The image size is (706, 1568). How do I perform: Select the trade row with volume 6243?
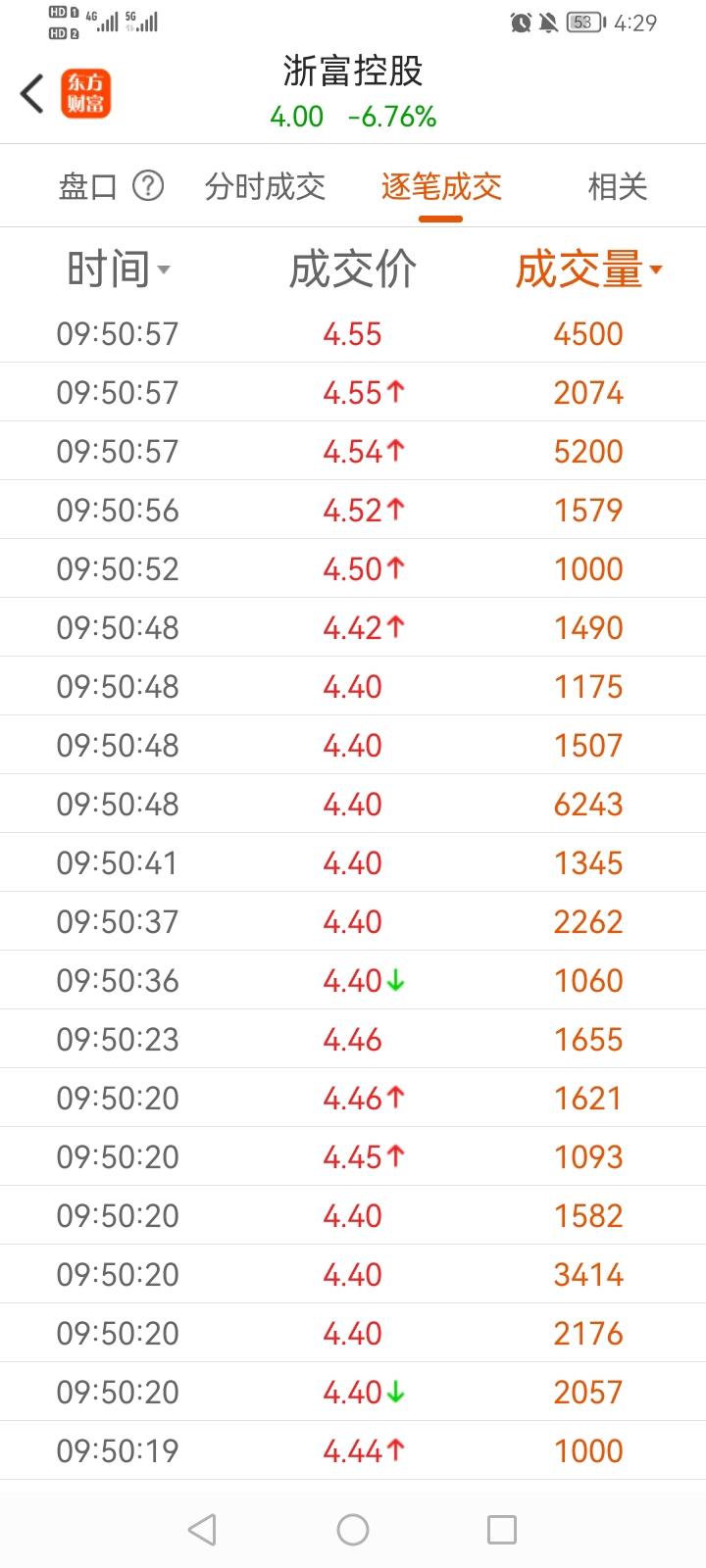tap(353, 804)
